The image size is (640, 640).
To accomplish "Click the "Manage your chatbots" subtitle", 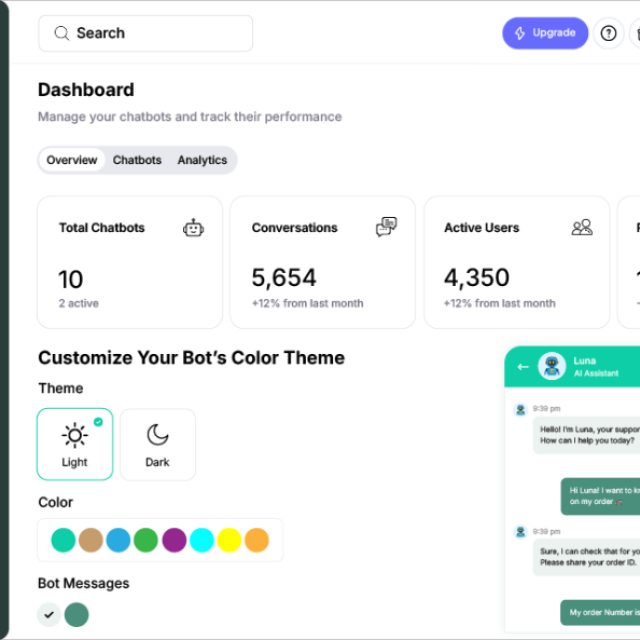I will [x=190, y=117].
